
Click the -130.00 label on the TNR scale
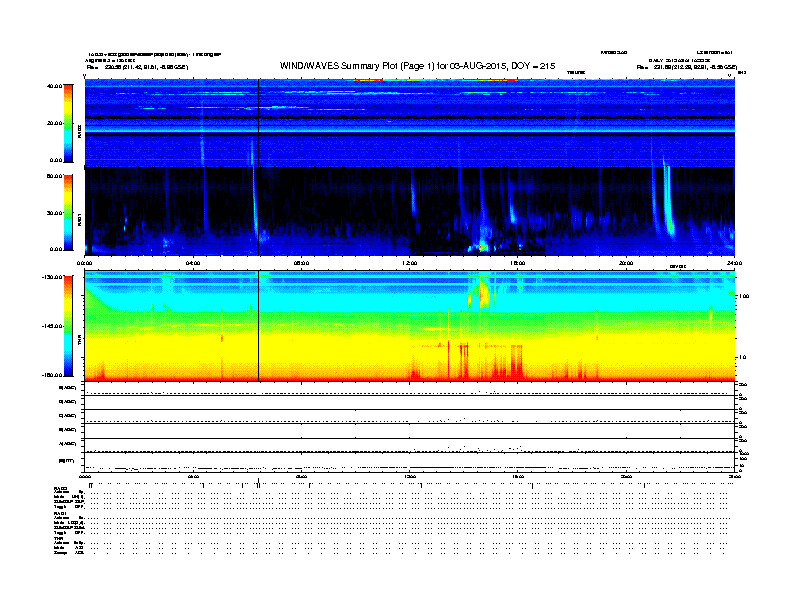53,277
